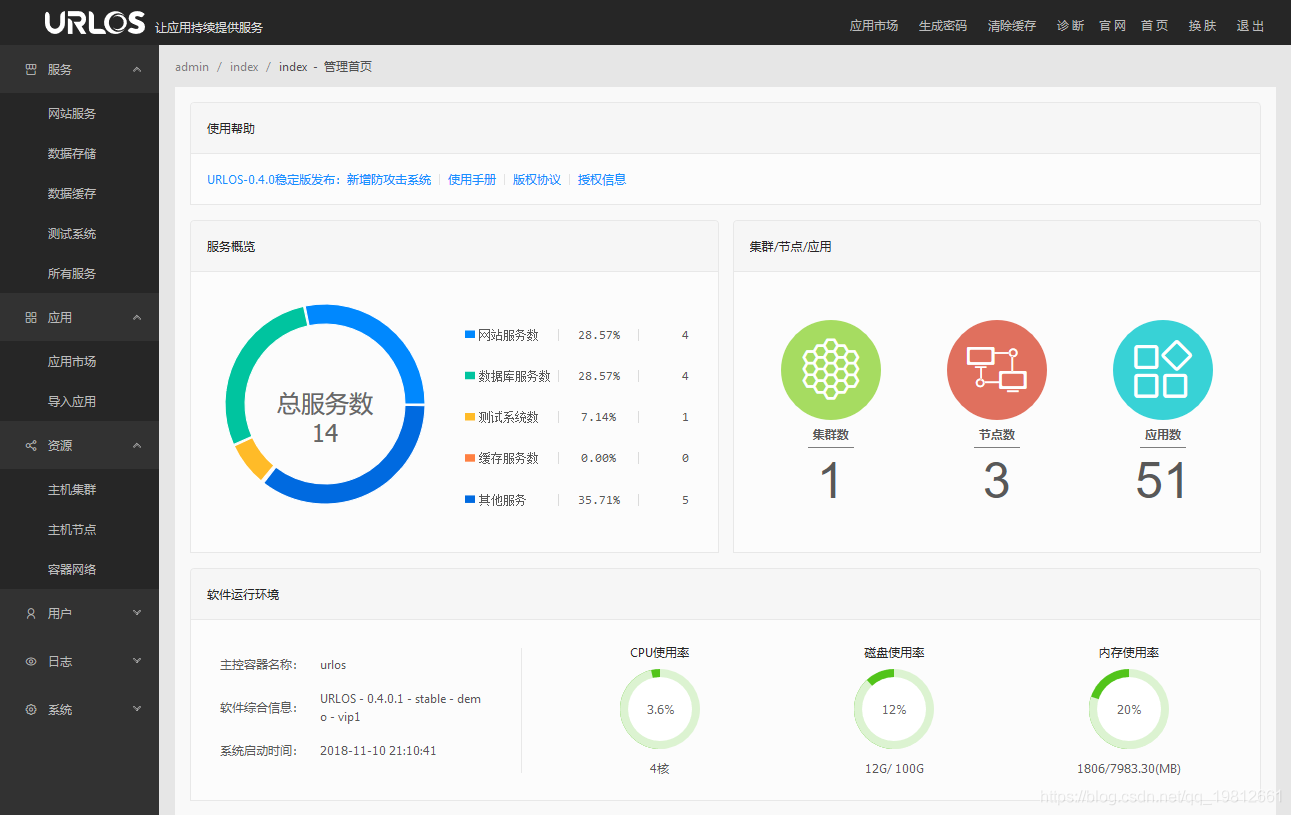
Task: Click the 35.71% value for 其他服务
Action: (x=599, y=500)
